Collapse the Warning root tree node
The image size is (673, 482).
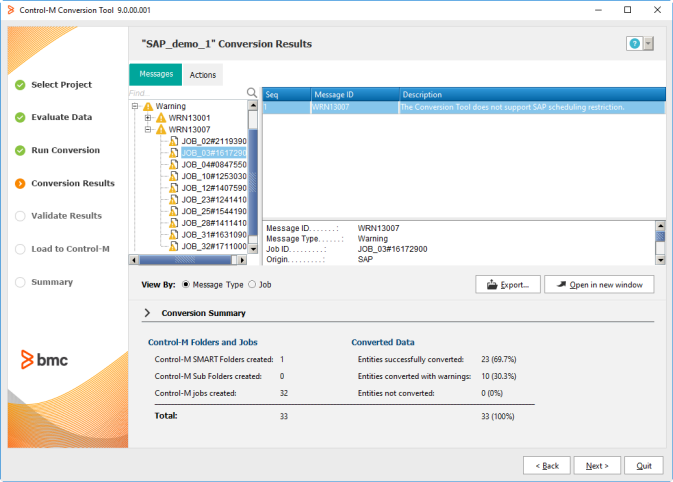(135, 106)
